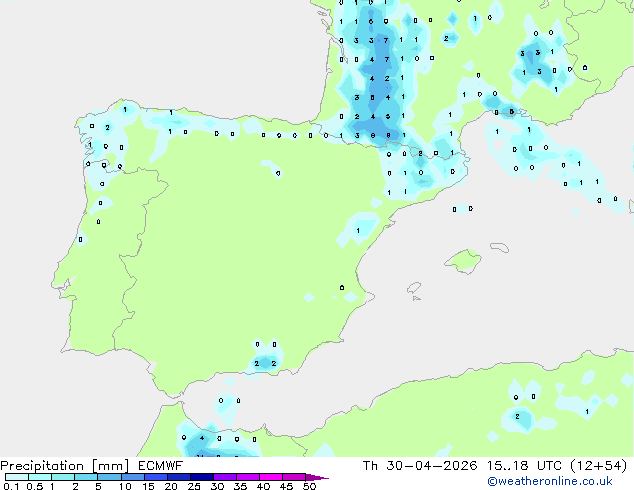This screenshot has width=634, height=490.
Task: Click the legend label '15'
Action: click(148, 486)
